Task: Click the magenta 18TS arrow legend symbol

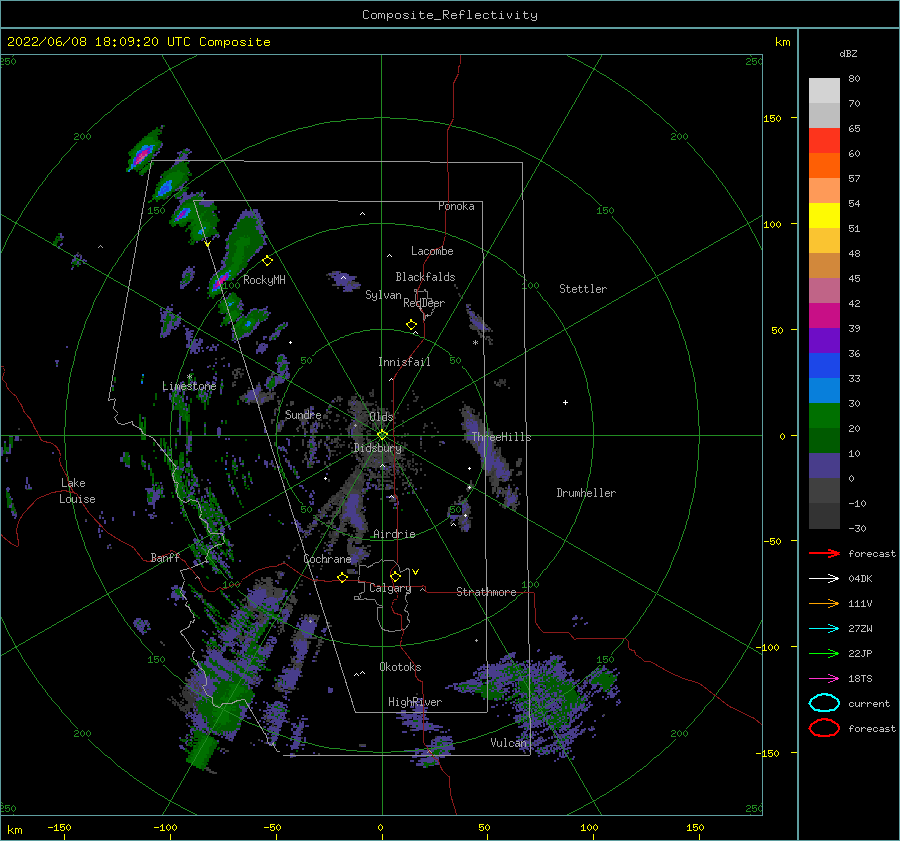Action: coord(824,679)
